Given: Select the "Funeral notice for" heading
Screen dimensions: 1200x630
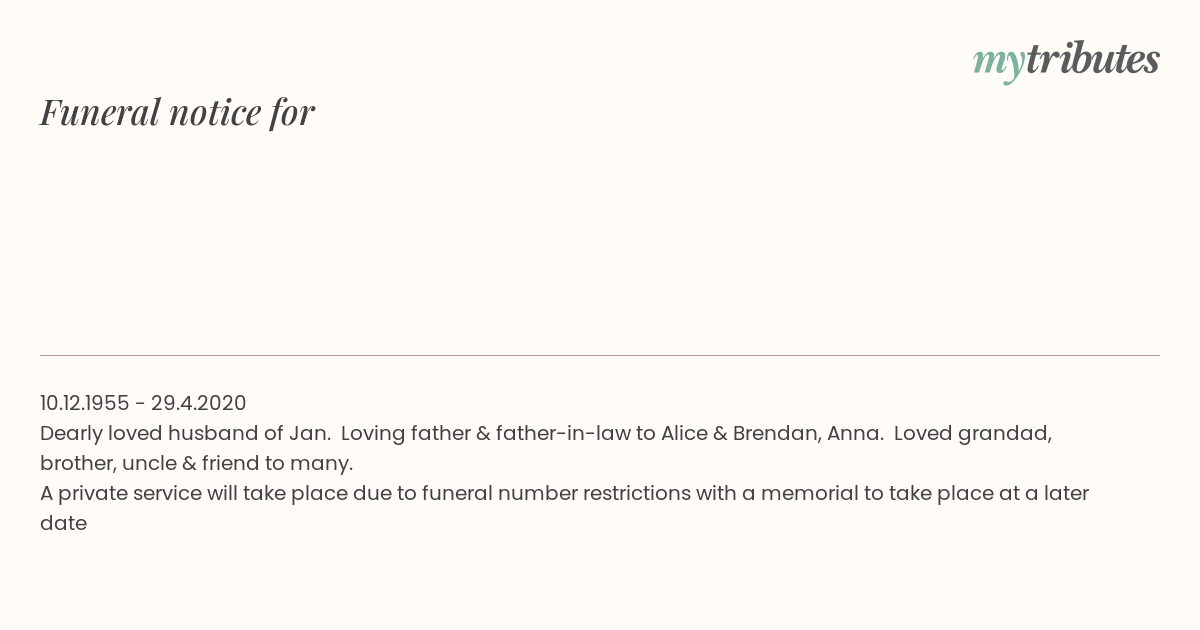Looking at the screenshot, I should pos(177,112).
